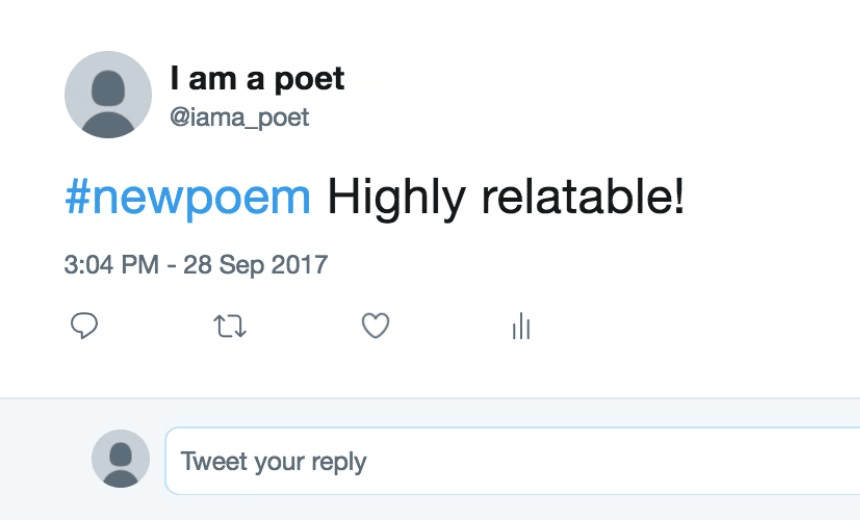Open the "I am a poet" display name
Image resolution: width=860 pixels, height=520 pixels.
(257, 79)
